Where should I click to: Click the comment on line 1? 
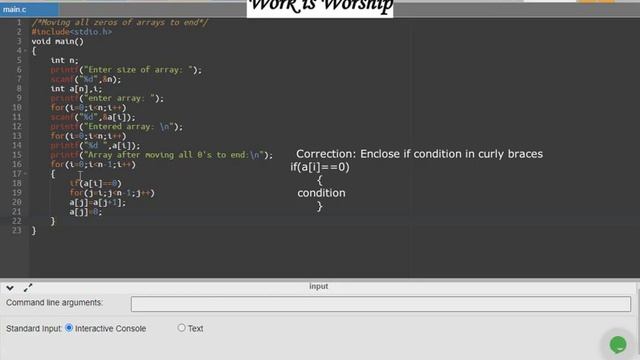coord(120,22)
